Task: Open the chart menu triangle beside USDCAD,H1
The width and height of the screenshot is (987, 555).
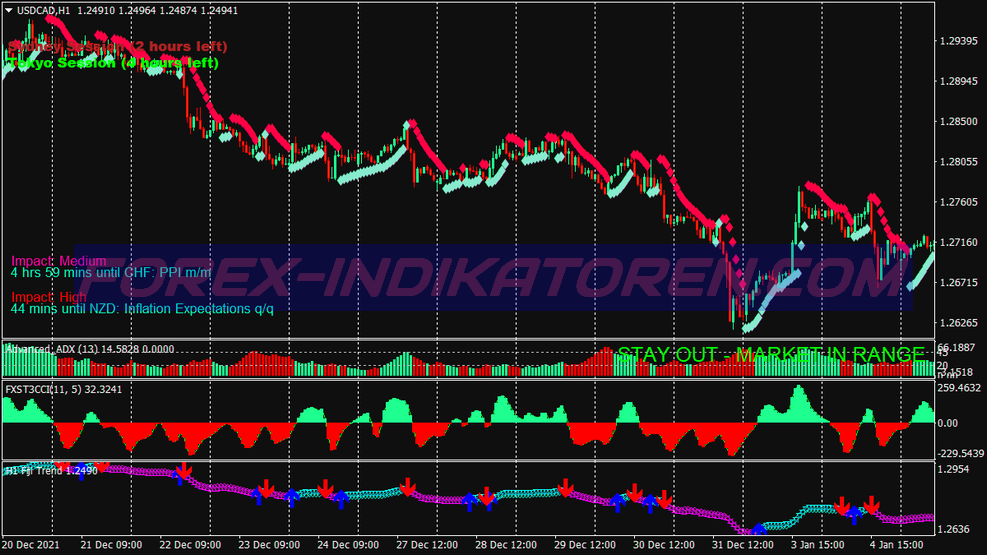Action: pyautogui.click(x=9, y=10)
